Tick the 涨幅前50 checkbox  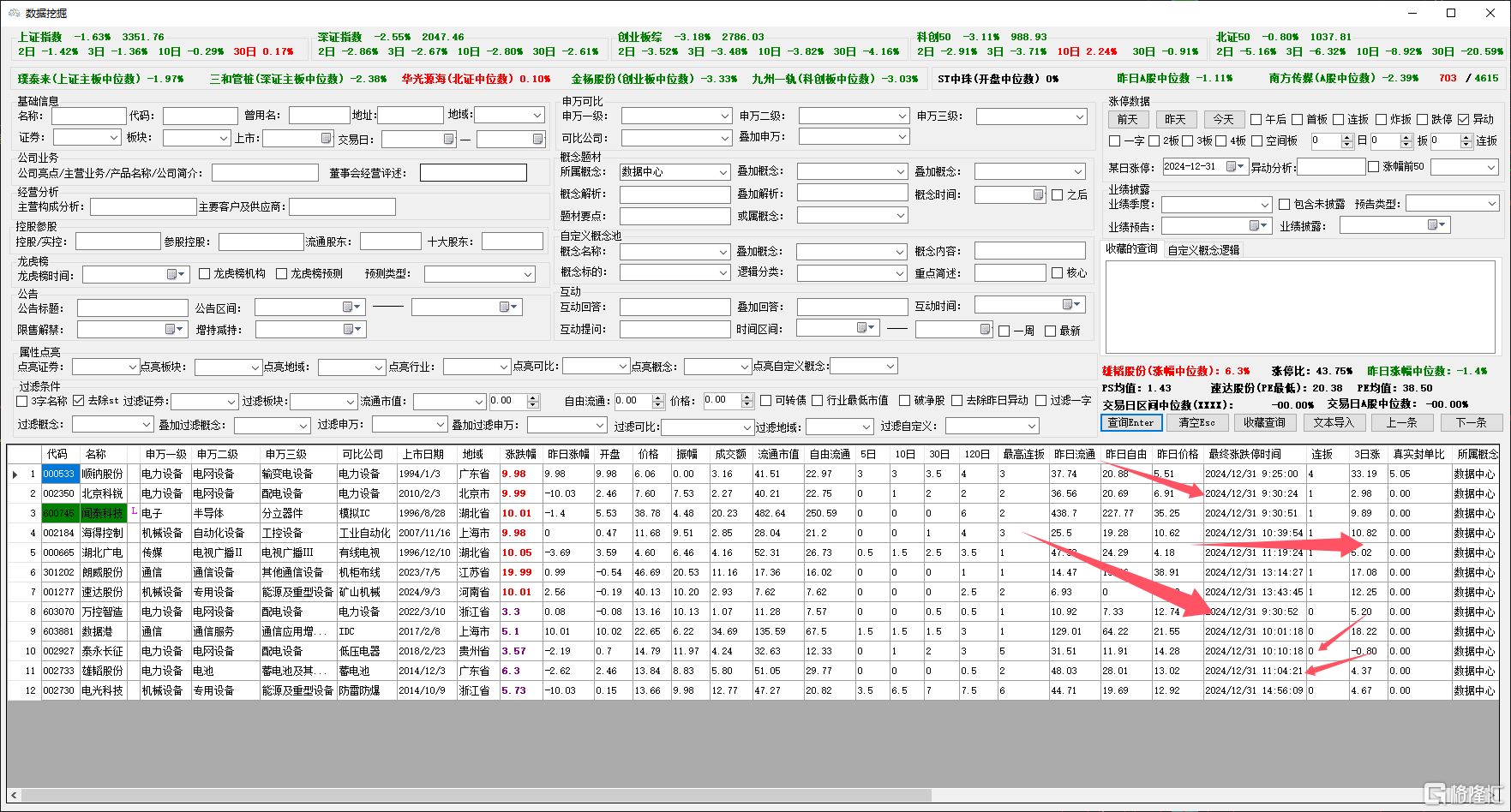point(1374,167)
